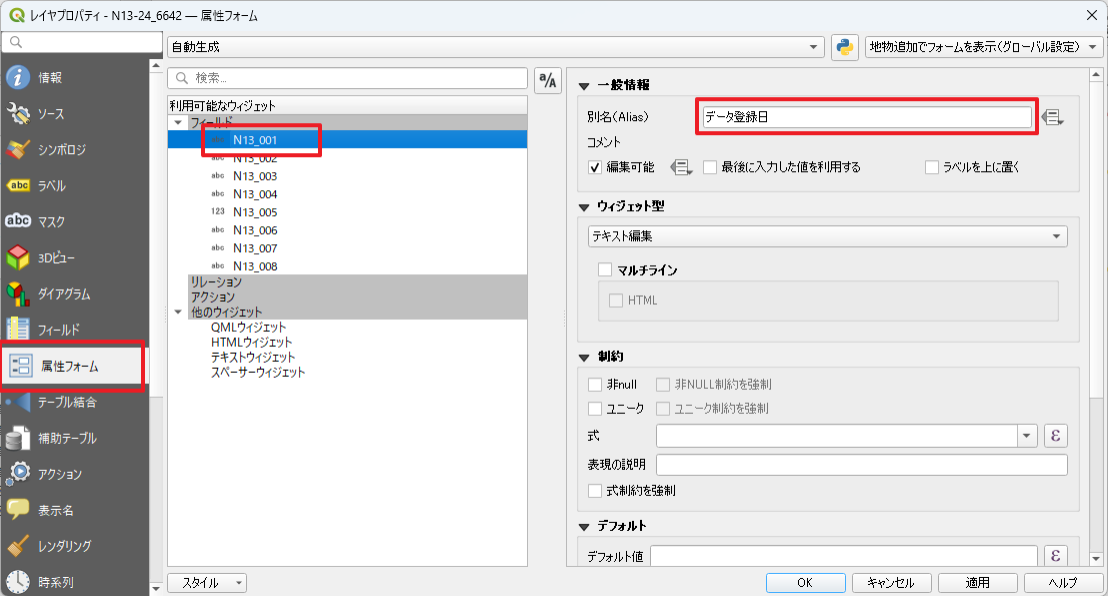This screenshot has width=1108, height=596.
Task: Click the デフォルト値 input field
Action: [x=843, y=556]
